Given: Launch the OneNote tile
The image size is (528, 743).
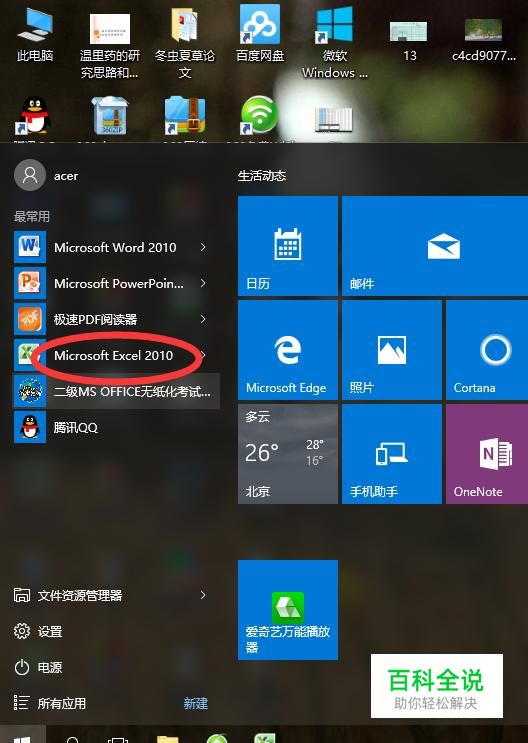Looking at the screenshot, I should [x=487, y=454].
